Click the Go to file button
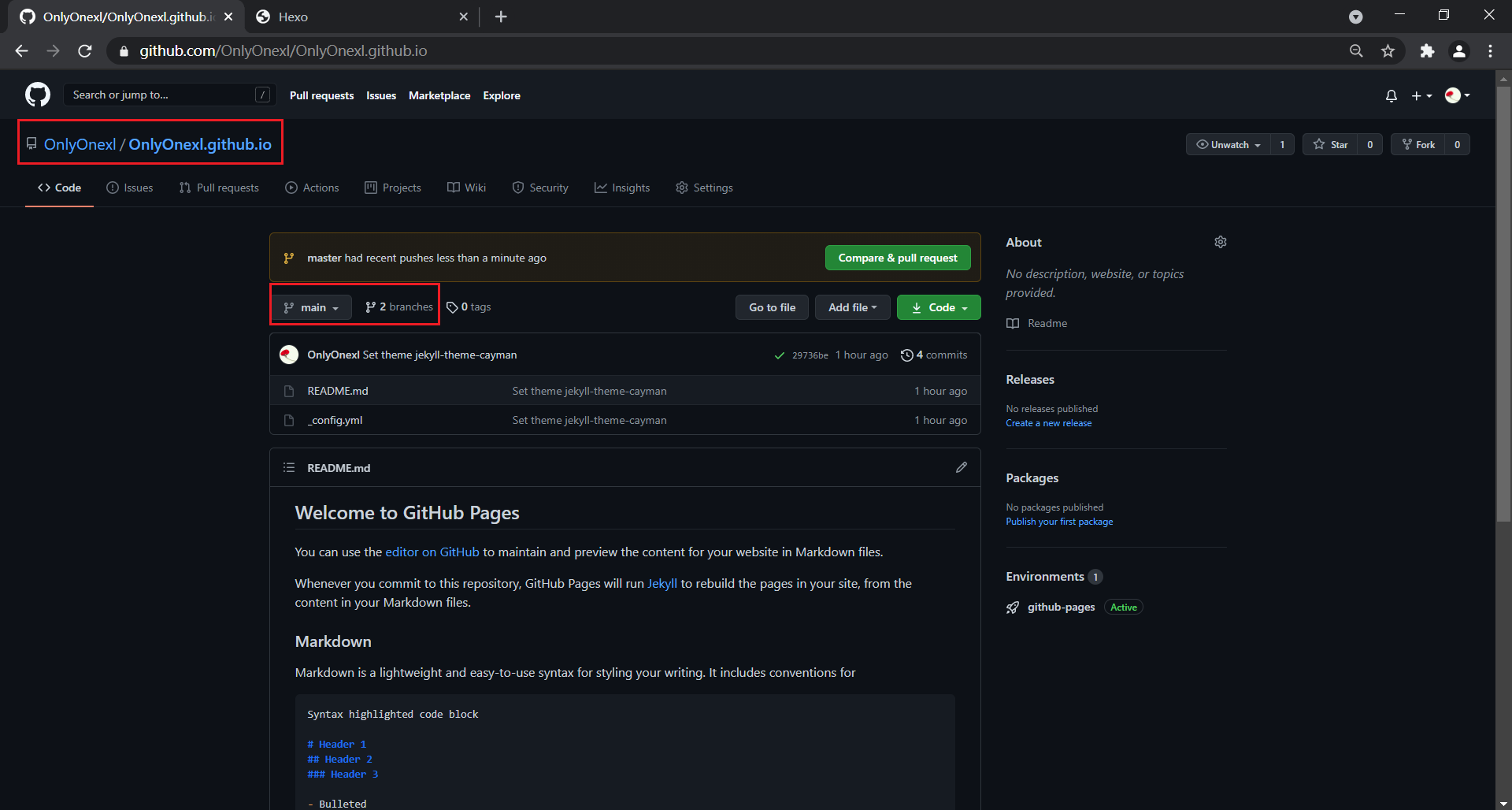1512x810 pixels. click(x=772, y=307)
